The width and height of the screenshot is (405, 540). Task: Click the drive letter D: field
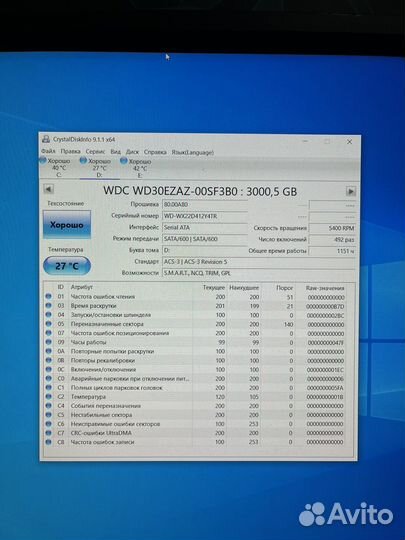tap(205, 250)
